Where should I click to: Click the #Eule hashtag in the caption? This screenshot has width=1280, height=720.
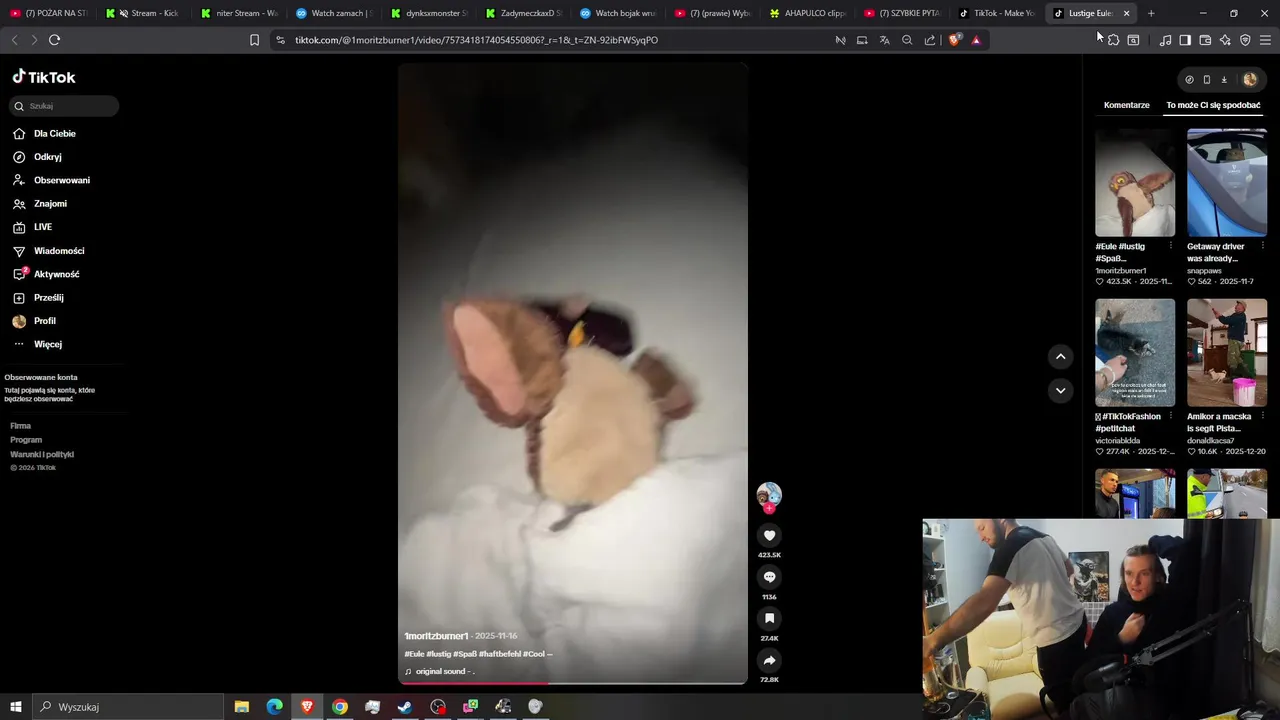tap(414, 654)
